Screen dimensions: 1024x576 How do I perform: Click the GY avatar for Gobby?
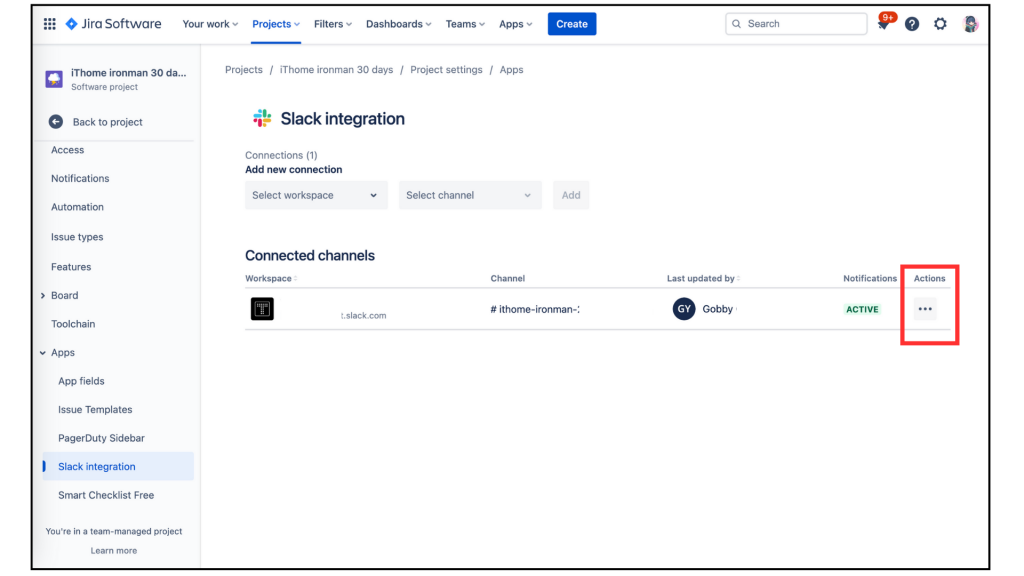(684, 309)
